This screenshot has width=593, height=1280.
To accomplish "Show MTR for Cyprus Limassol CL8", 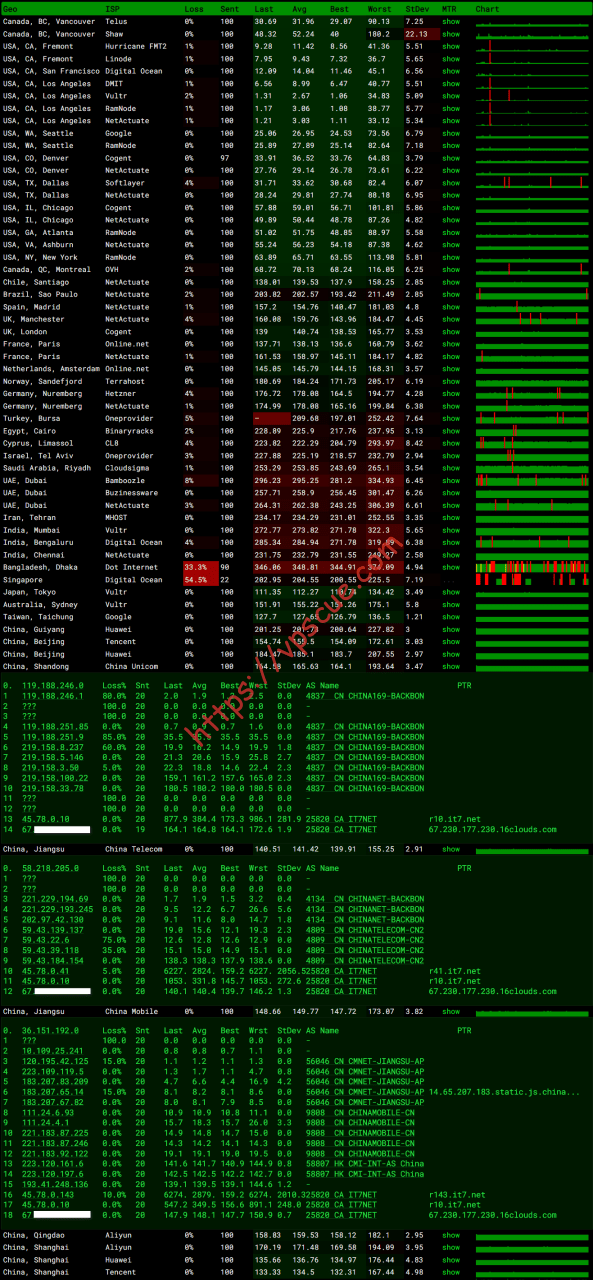I will [x=451, y=443].
